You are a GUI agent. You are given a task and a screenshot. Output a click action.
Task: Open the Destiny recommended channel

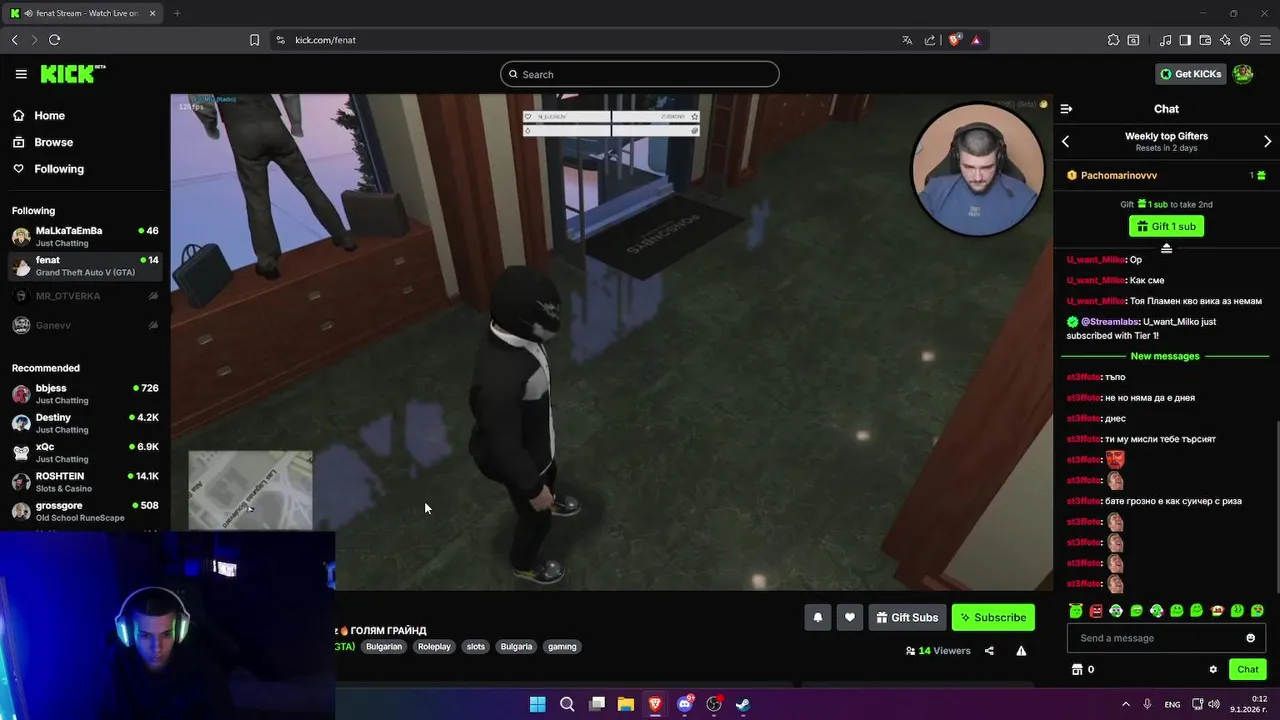85,423
